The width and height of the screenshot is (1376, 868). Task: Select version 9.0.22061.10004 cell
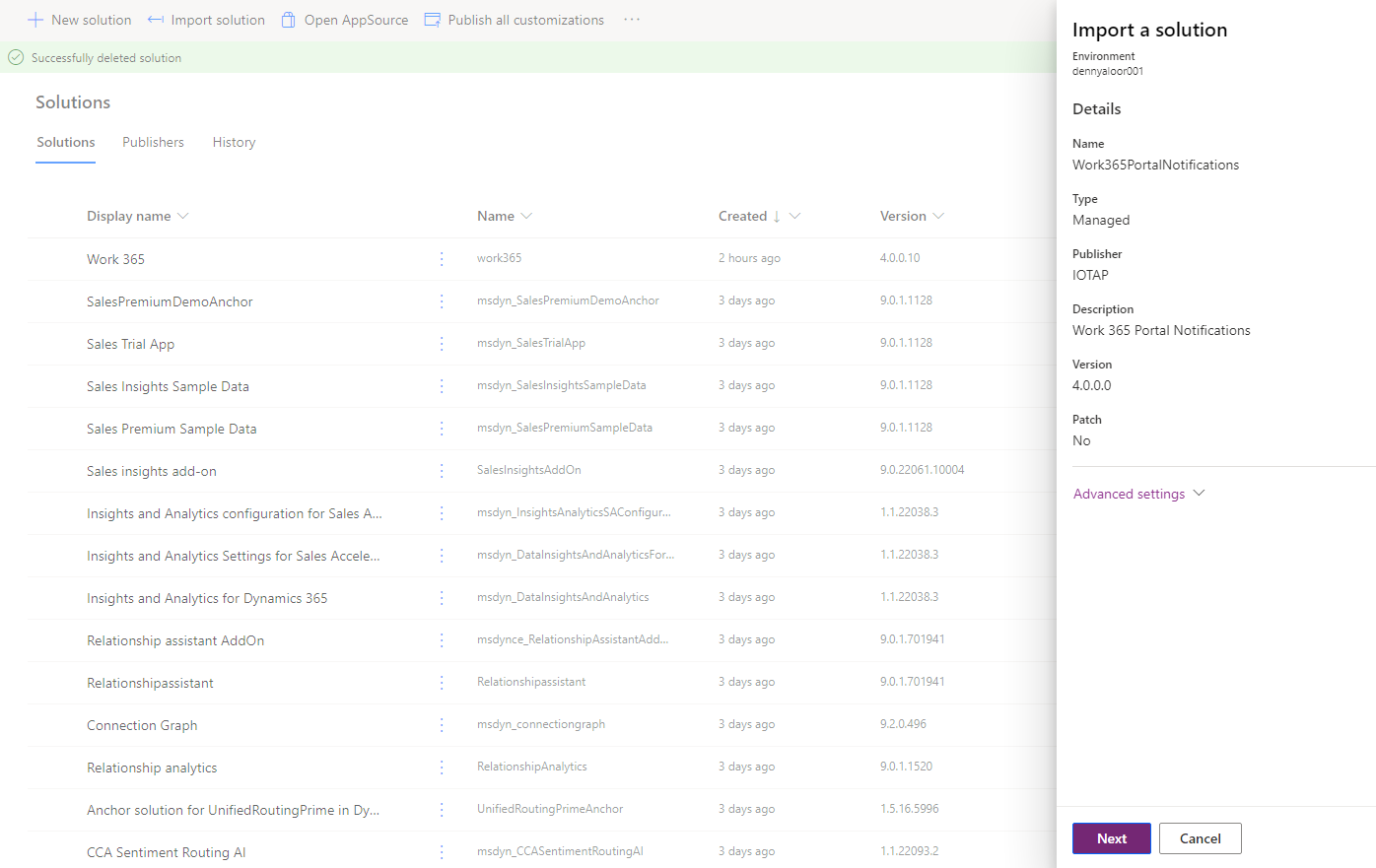923,470
